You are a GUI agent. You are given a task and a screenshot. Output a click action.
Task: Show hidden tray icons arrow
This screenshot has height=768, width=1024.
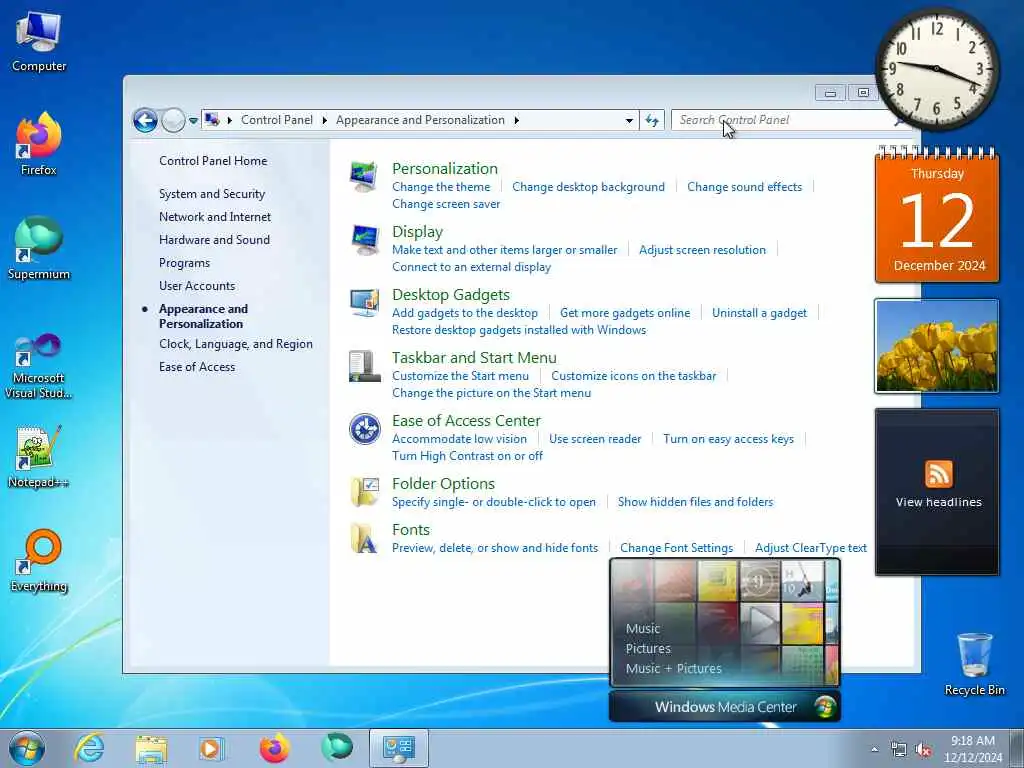(874, 750)
